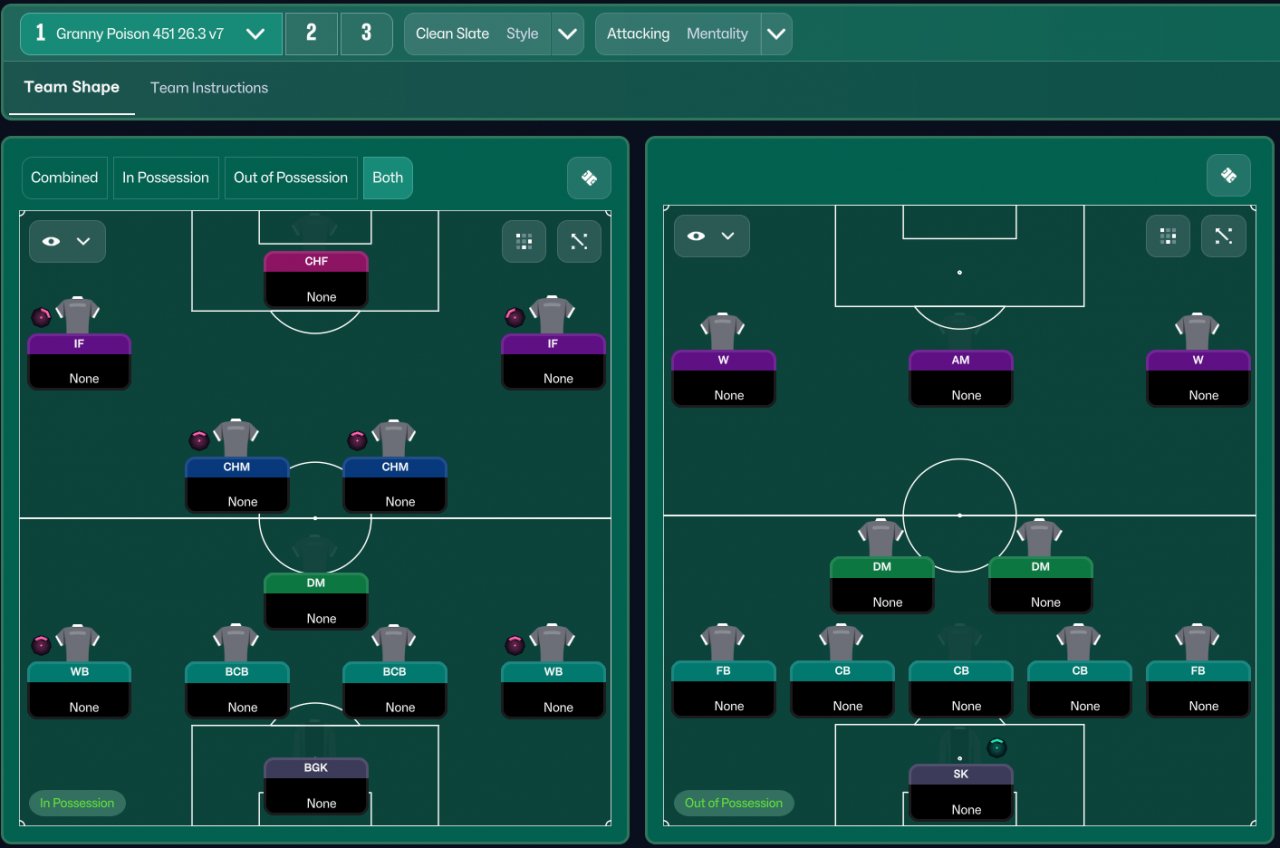Click the teal badge next to the SK goalkeeper

996,747
